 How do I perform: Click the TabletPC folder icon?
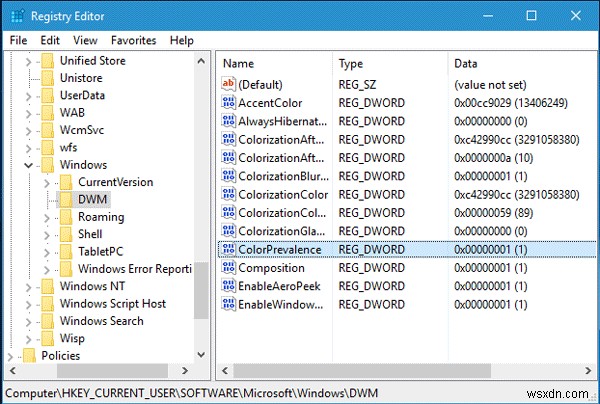coord(66,251)
